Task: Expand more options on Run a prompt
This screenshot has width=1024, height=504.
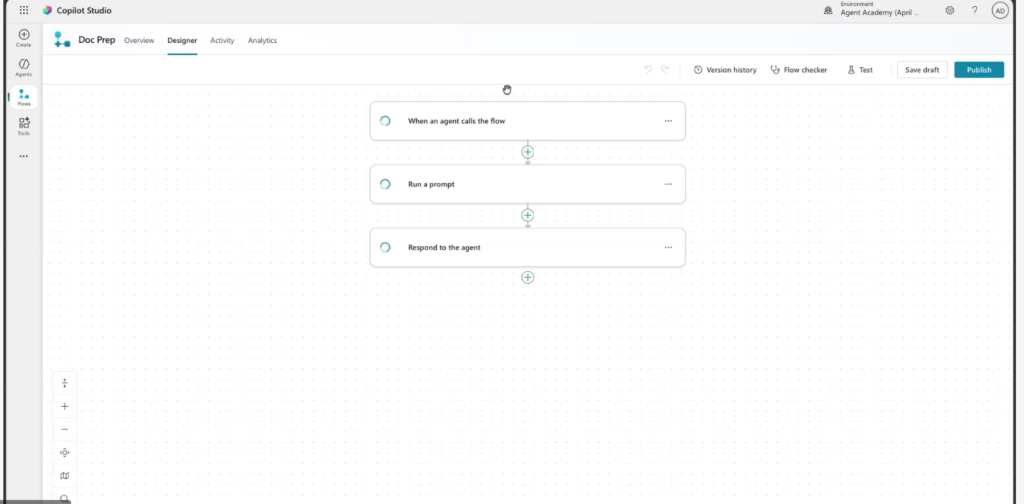Action: (x=668, y=184)
